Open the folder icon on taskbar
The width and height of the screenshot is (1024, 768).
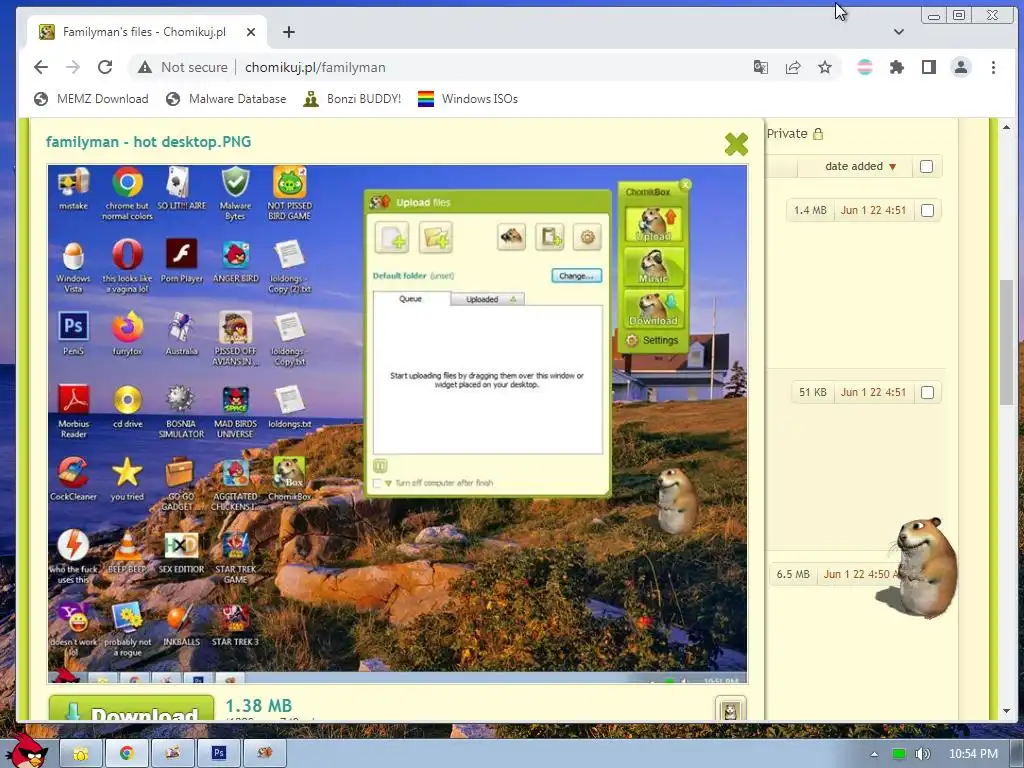[x=81, y=754]
